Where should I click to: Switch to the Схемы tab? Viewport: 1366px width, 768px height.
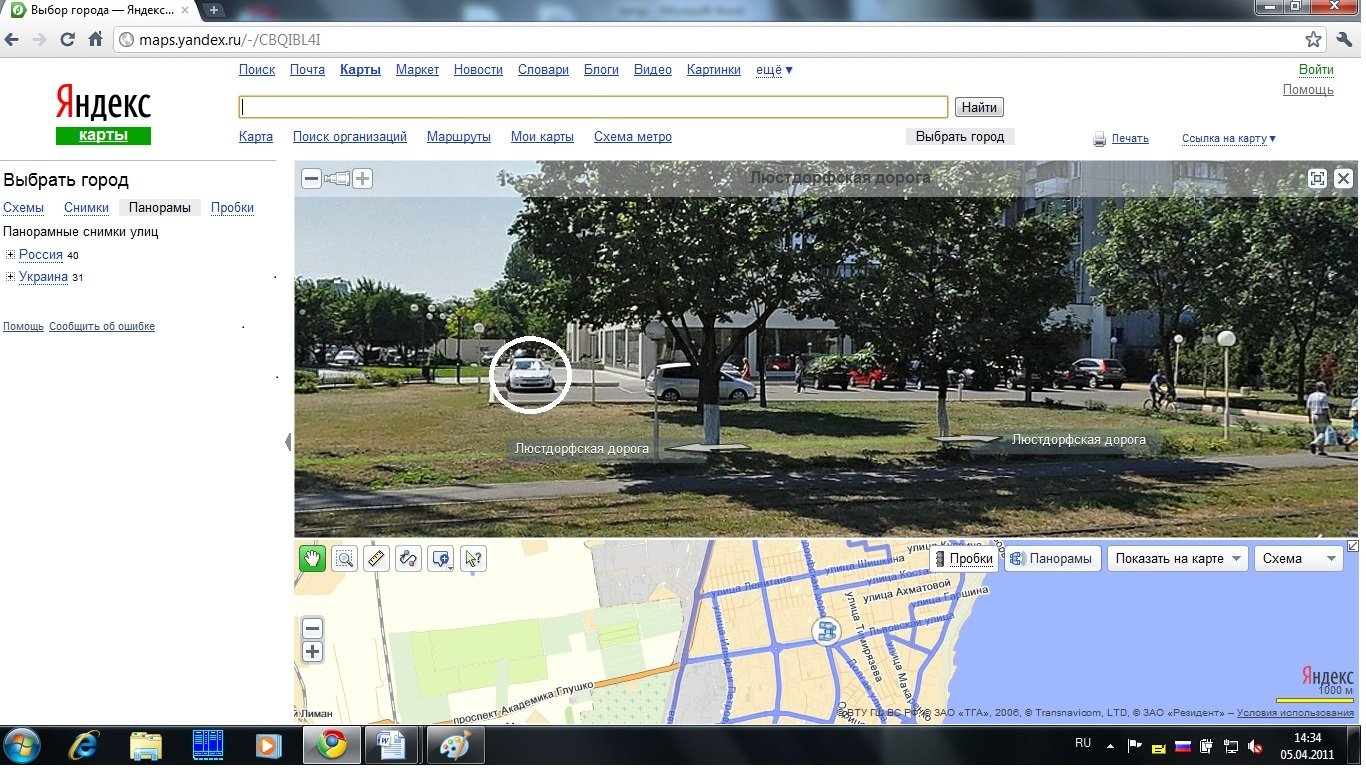click(24, 208)
